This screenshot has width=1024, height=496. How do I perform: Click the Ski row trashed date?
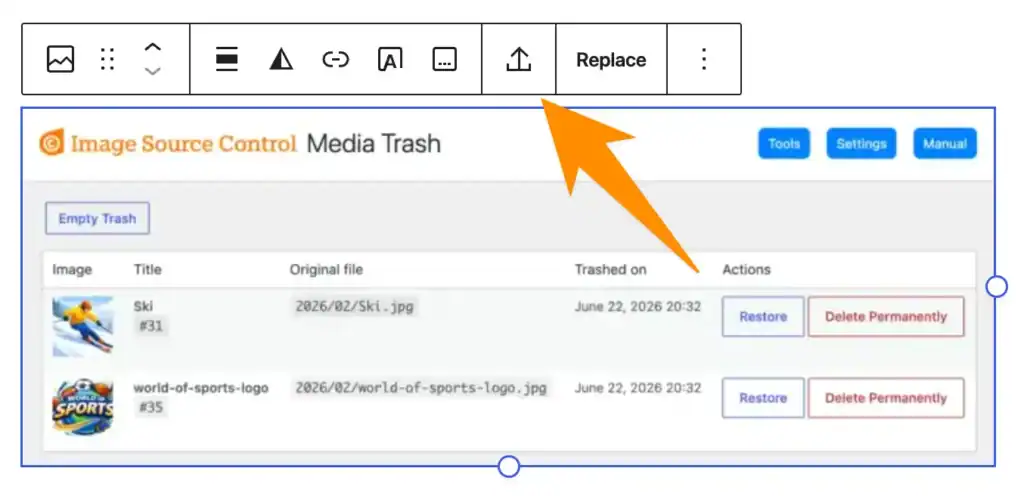click(638, 307)
